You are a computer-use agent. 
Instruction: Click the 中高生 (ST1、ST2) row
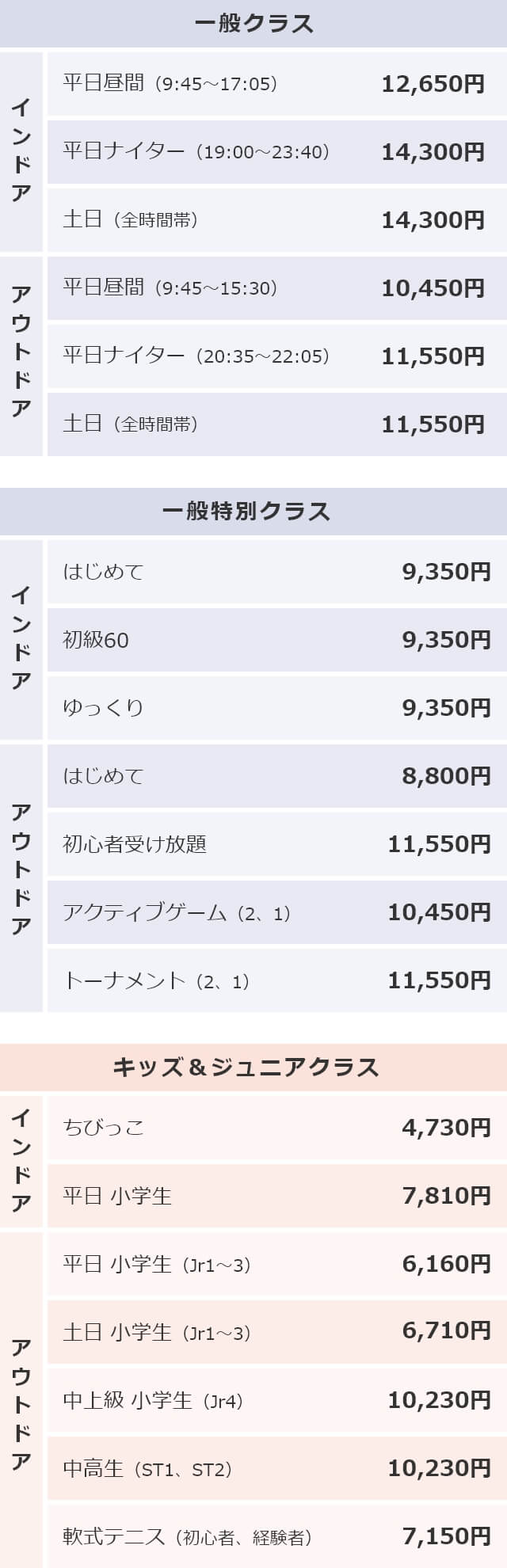pos(277,1467)
